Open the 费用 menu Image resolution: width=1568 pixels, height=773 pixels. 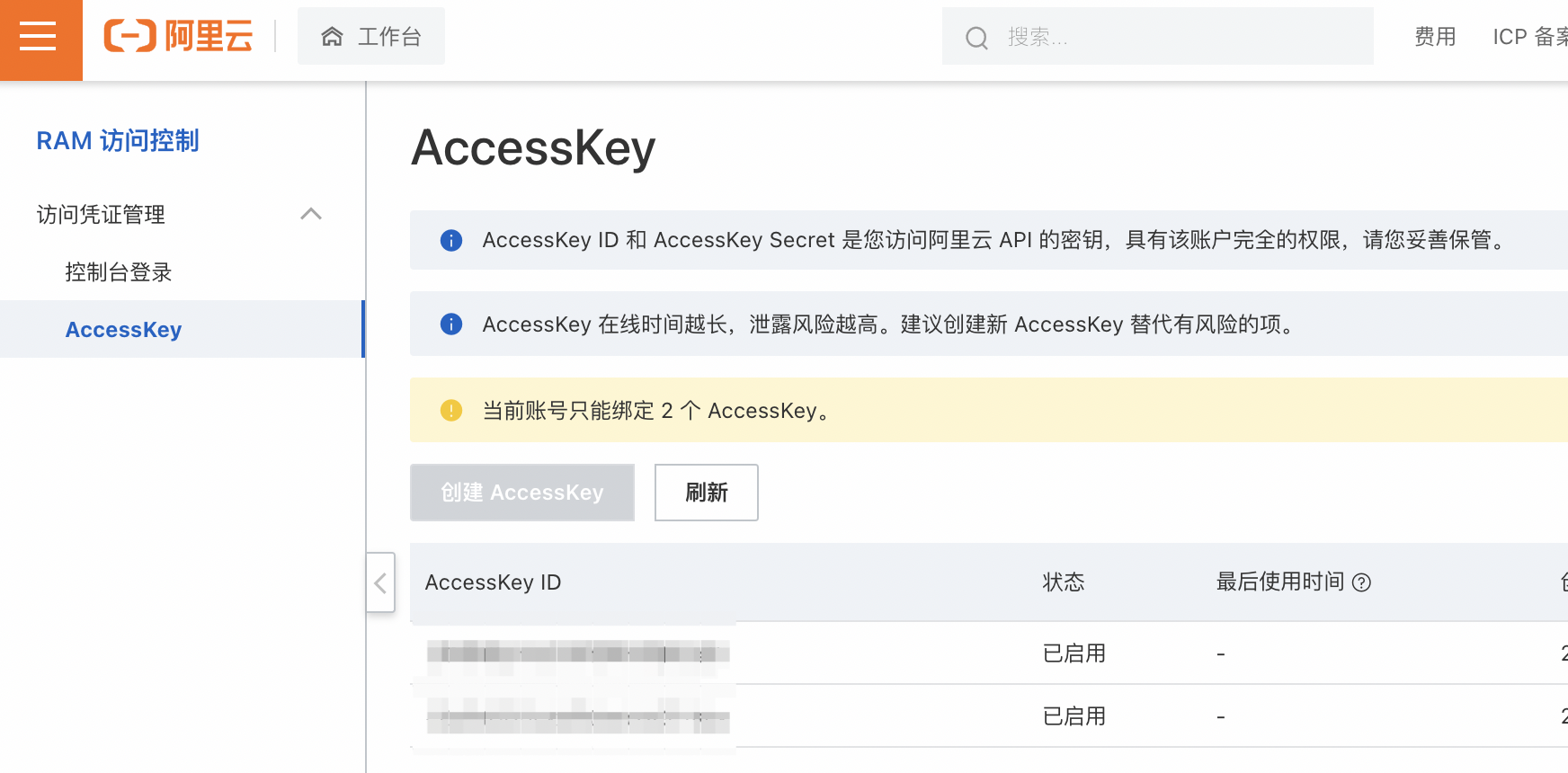tap(1434, 36)
